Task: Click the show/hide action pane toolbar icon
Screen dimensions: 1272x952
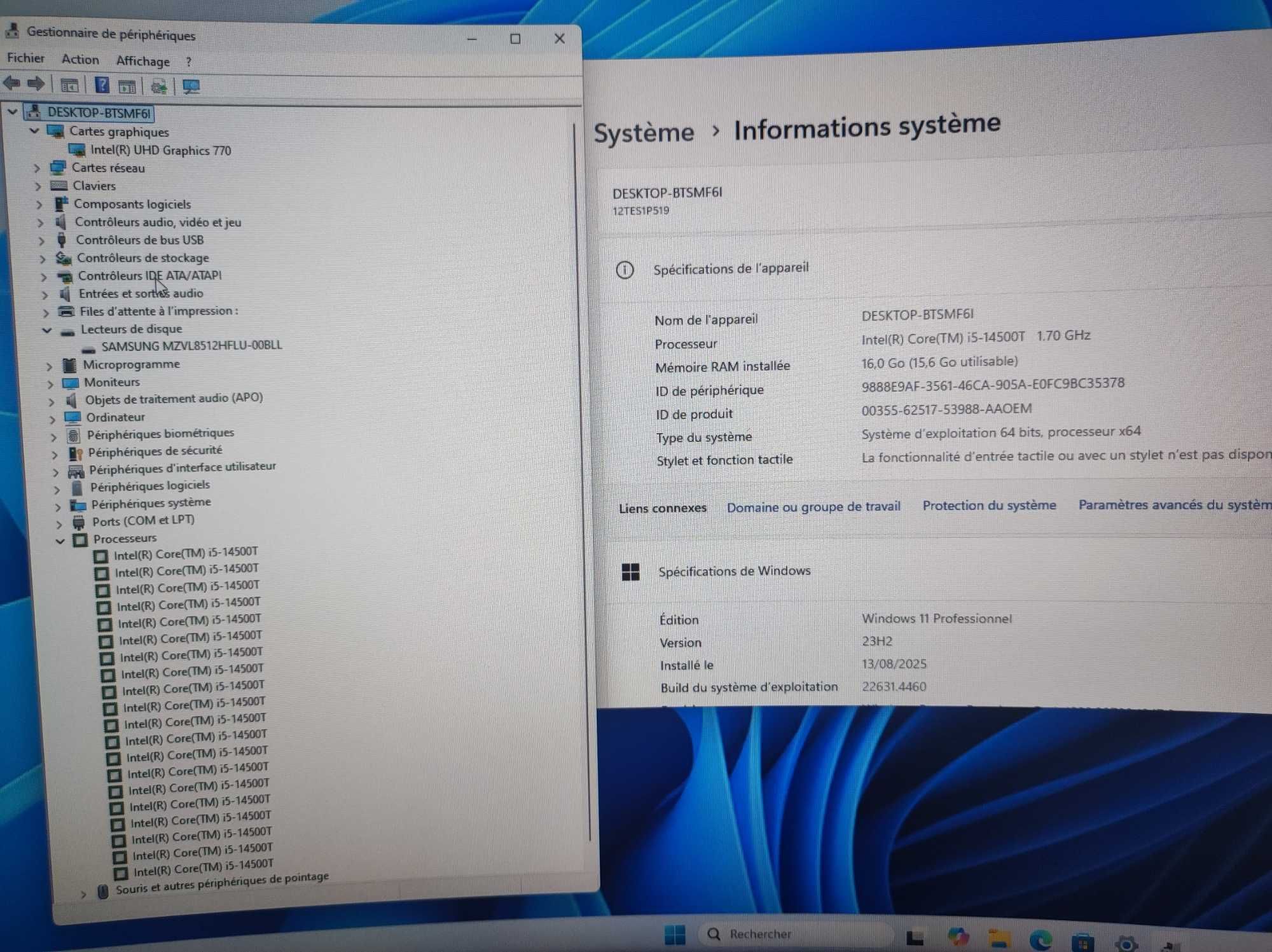Action: click(127, 86)
